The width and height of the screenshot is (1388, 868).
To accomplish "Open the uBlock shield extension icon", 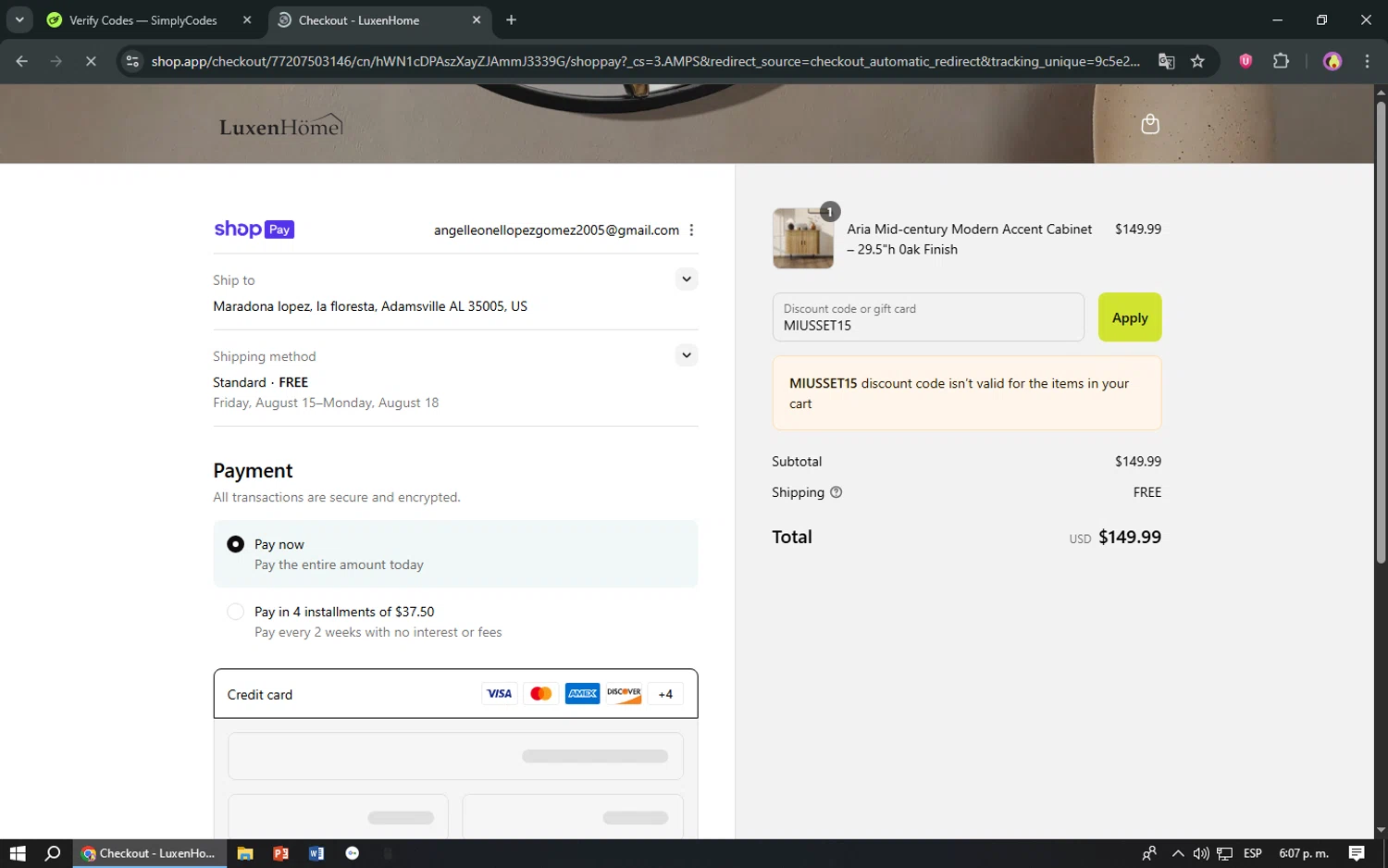I will [1245, 61].
